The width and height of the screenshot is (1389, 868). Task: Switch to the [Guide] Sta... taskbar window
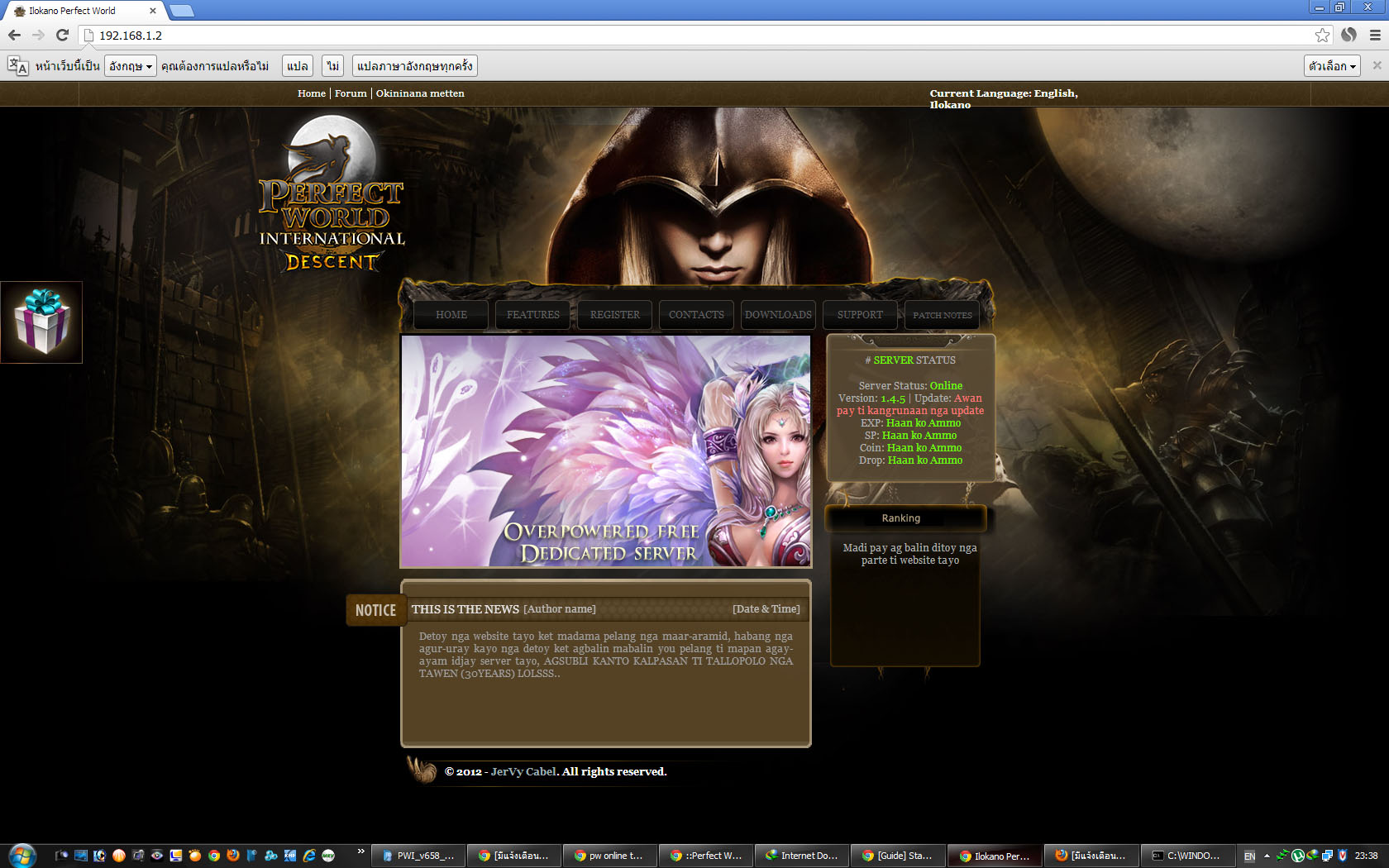(898, 856)
